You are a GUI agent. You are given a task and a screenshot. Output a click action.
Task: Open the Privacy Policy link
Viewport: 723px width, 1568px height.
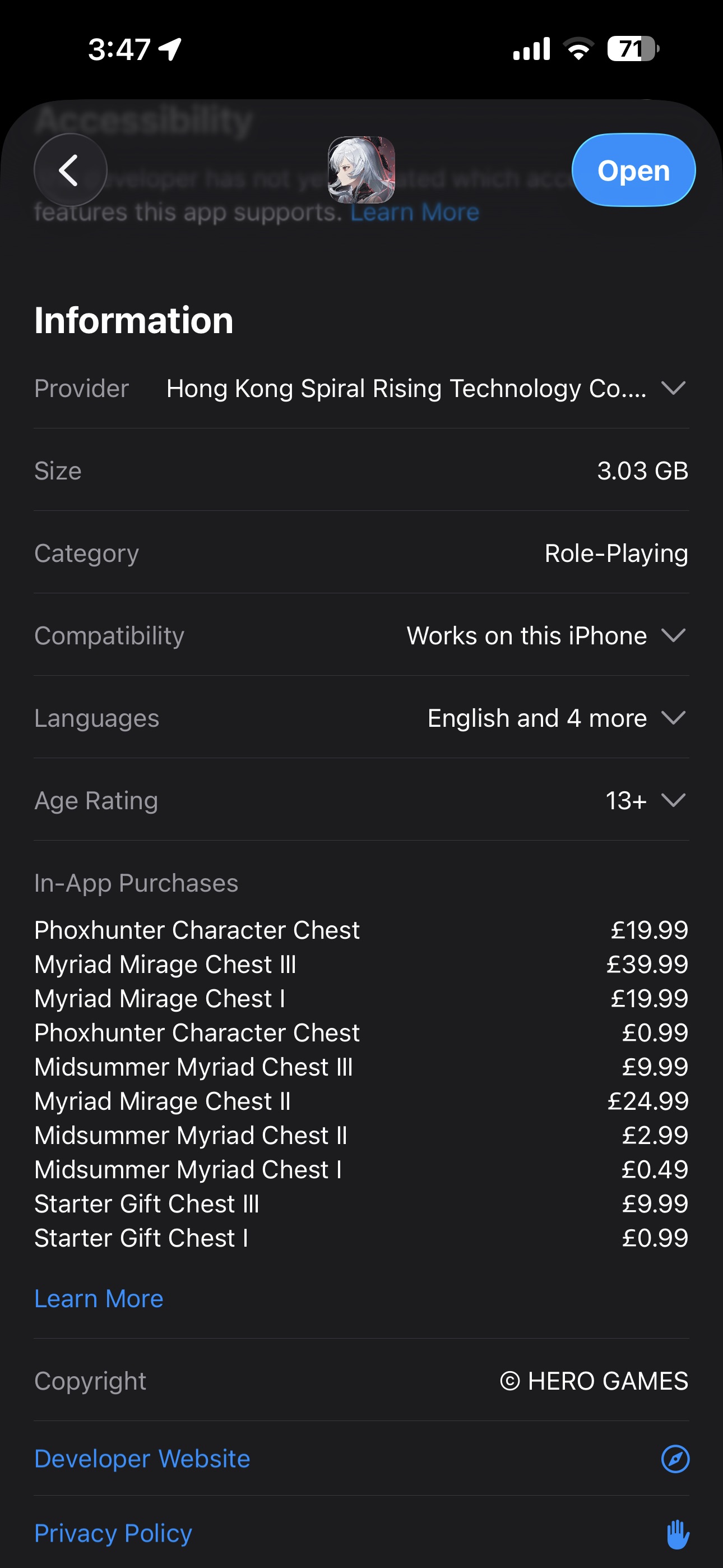click(x=113, y=1533)
